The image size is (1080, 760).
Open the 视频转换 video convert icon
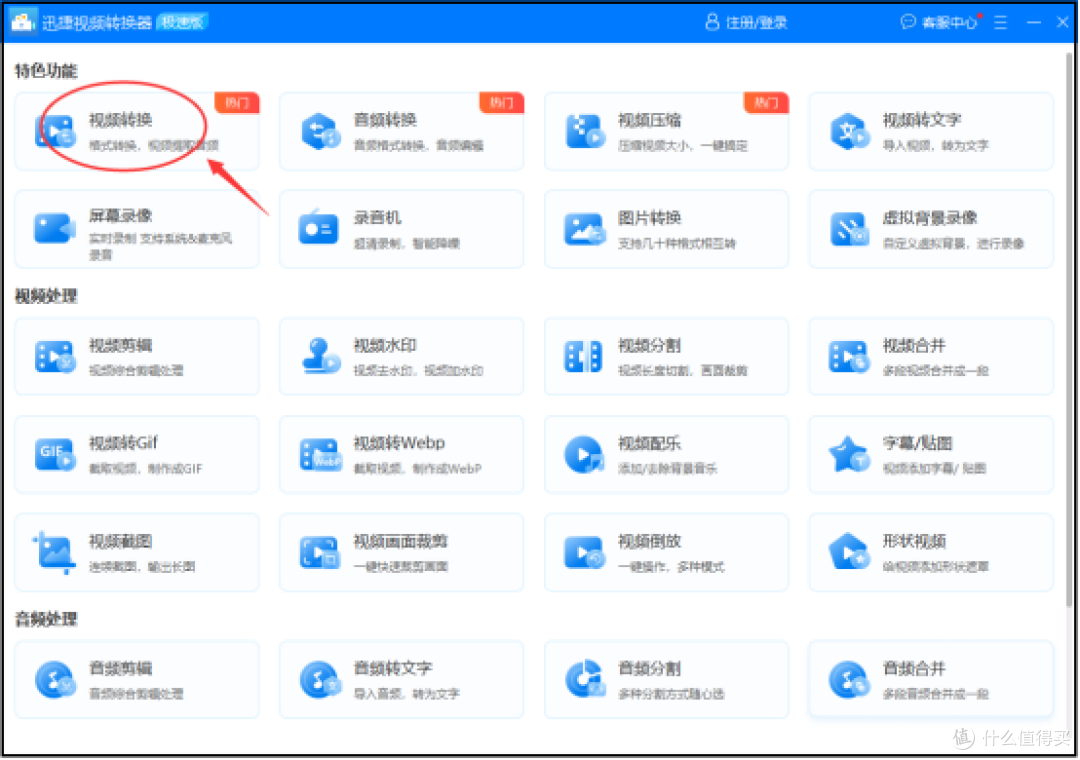coord(54,131)
